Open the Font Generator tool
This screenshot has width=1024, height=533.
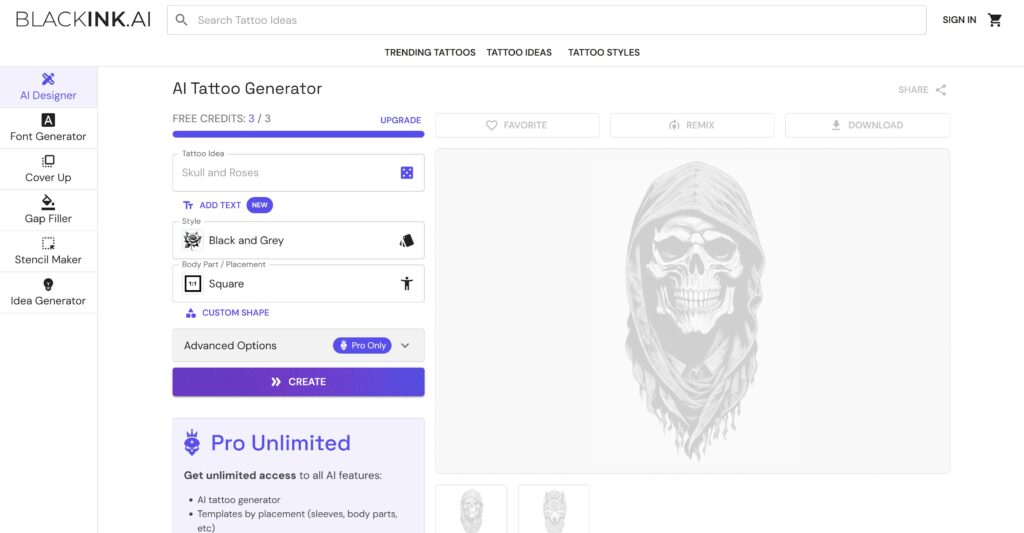click(48, 128)
